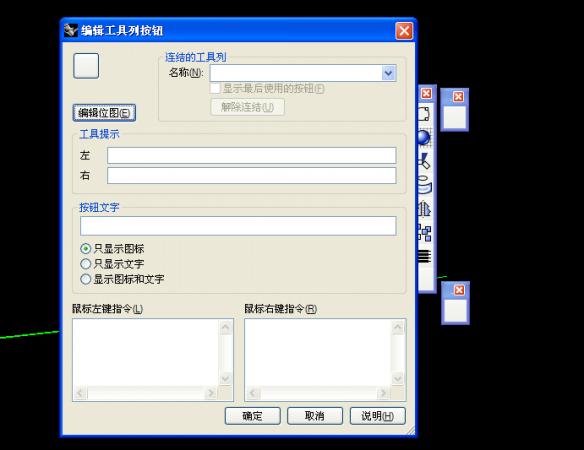This screenshot has width=584, height=450.
Task: Click the array of blue squares icon
Action: (425, 232)
